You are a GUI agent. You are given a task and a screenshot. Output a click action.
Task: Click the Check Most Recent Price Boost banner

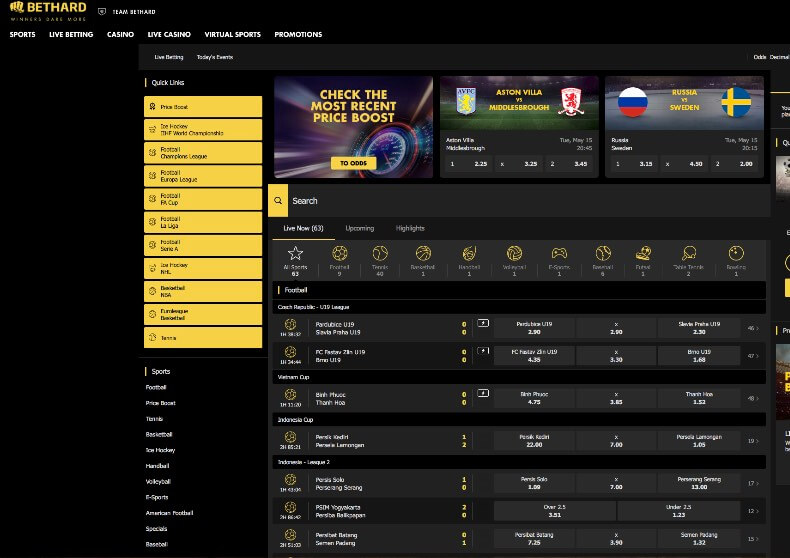354,127
